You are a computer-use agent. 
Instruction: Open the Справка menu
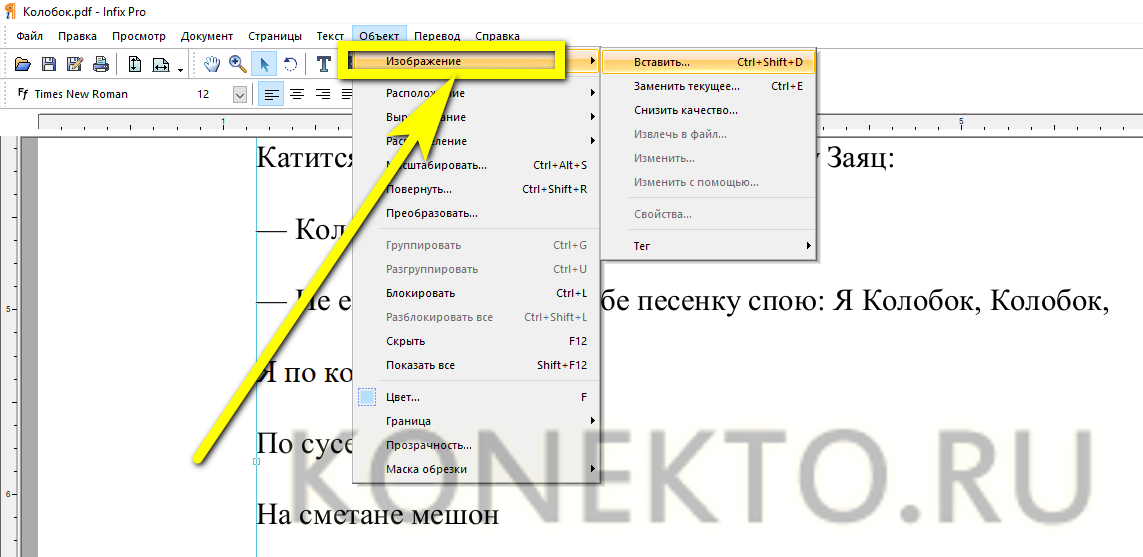pos(497,36)
